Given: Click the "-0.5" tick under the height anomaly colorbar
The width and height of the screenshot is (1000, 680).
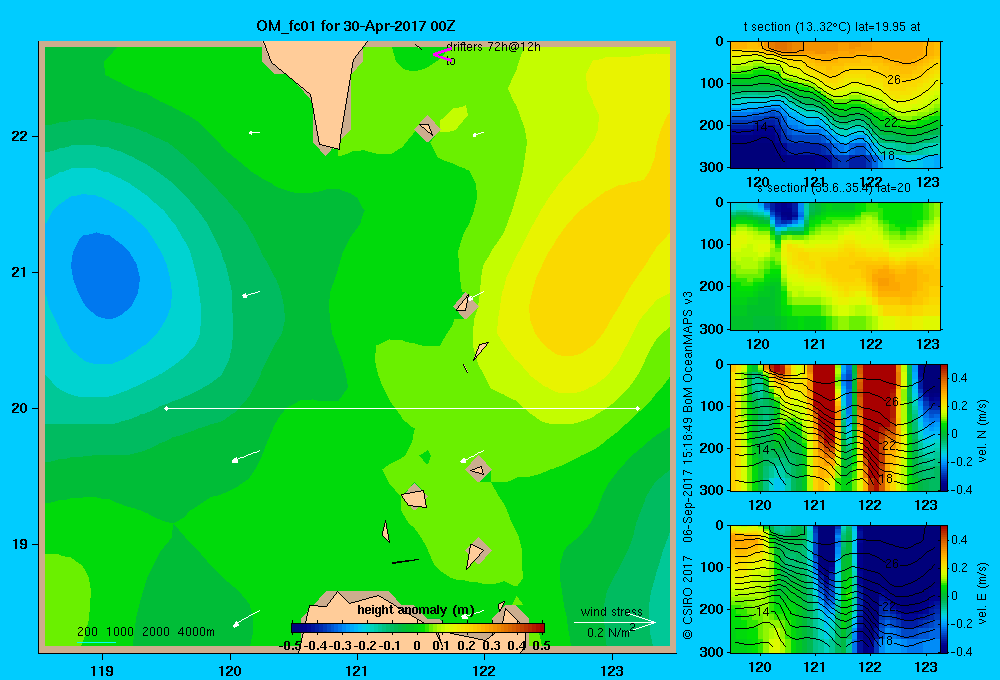Looking at the screenshot, I should [290, 646].
